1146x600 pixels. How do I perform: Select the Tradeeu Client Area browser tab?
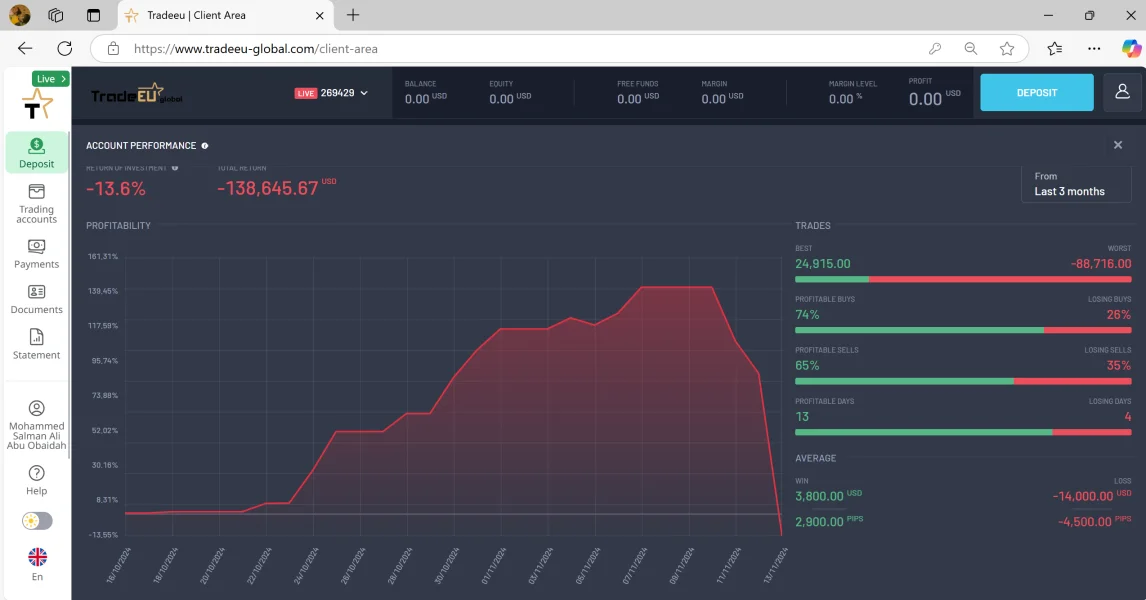215,16
